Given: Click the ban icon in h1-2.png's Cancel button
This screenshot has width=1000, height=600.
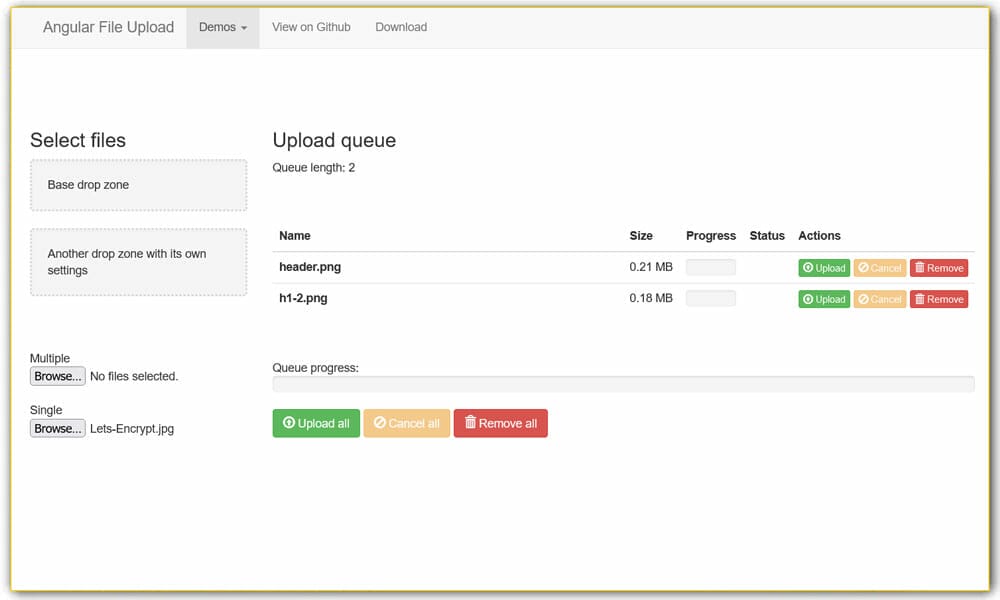Looking at the screenshot, I should coord(862,298).
